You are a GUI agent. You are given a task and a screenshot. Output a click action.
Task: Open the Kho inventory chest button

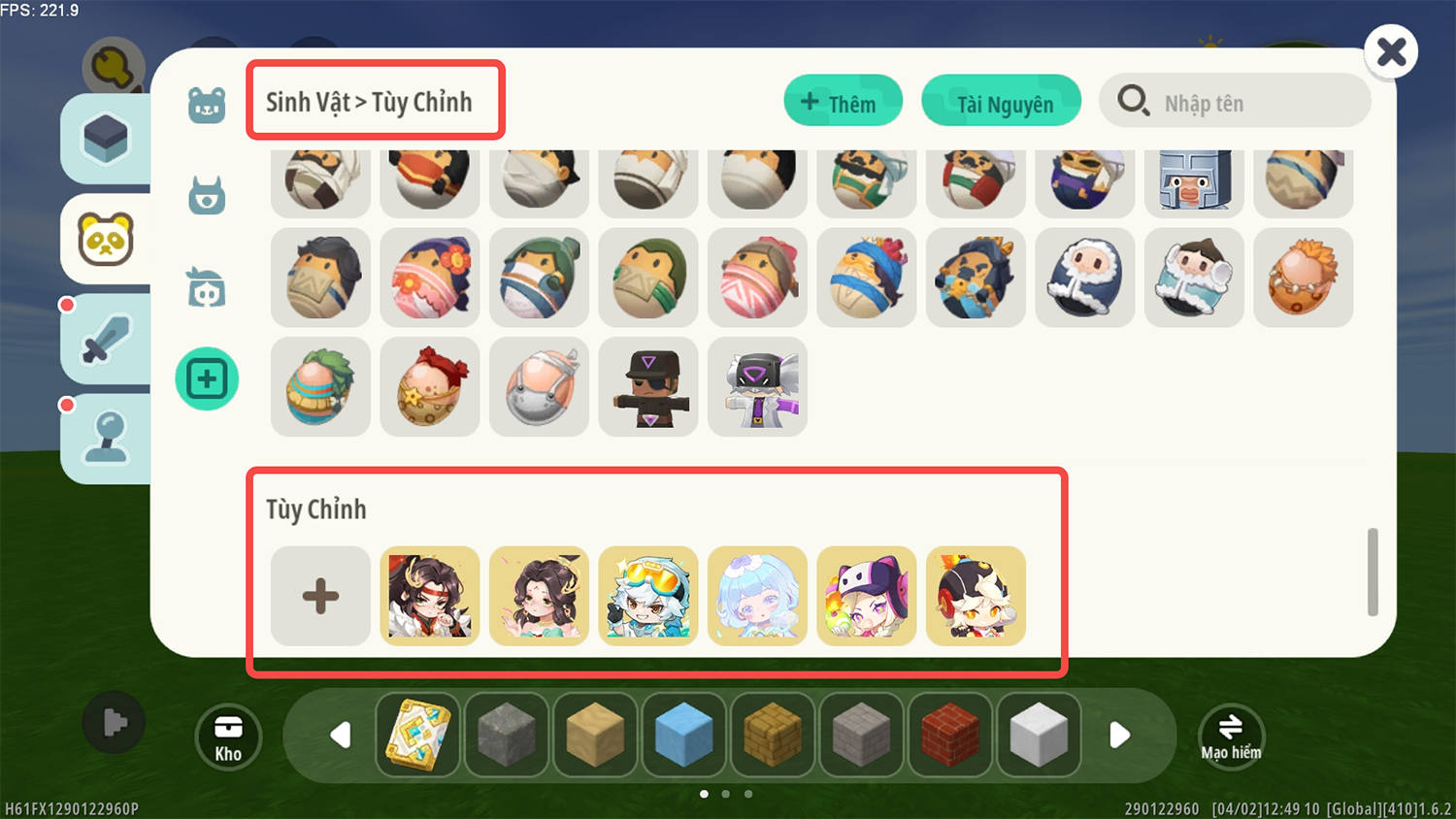(x=228, y=737)
